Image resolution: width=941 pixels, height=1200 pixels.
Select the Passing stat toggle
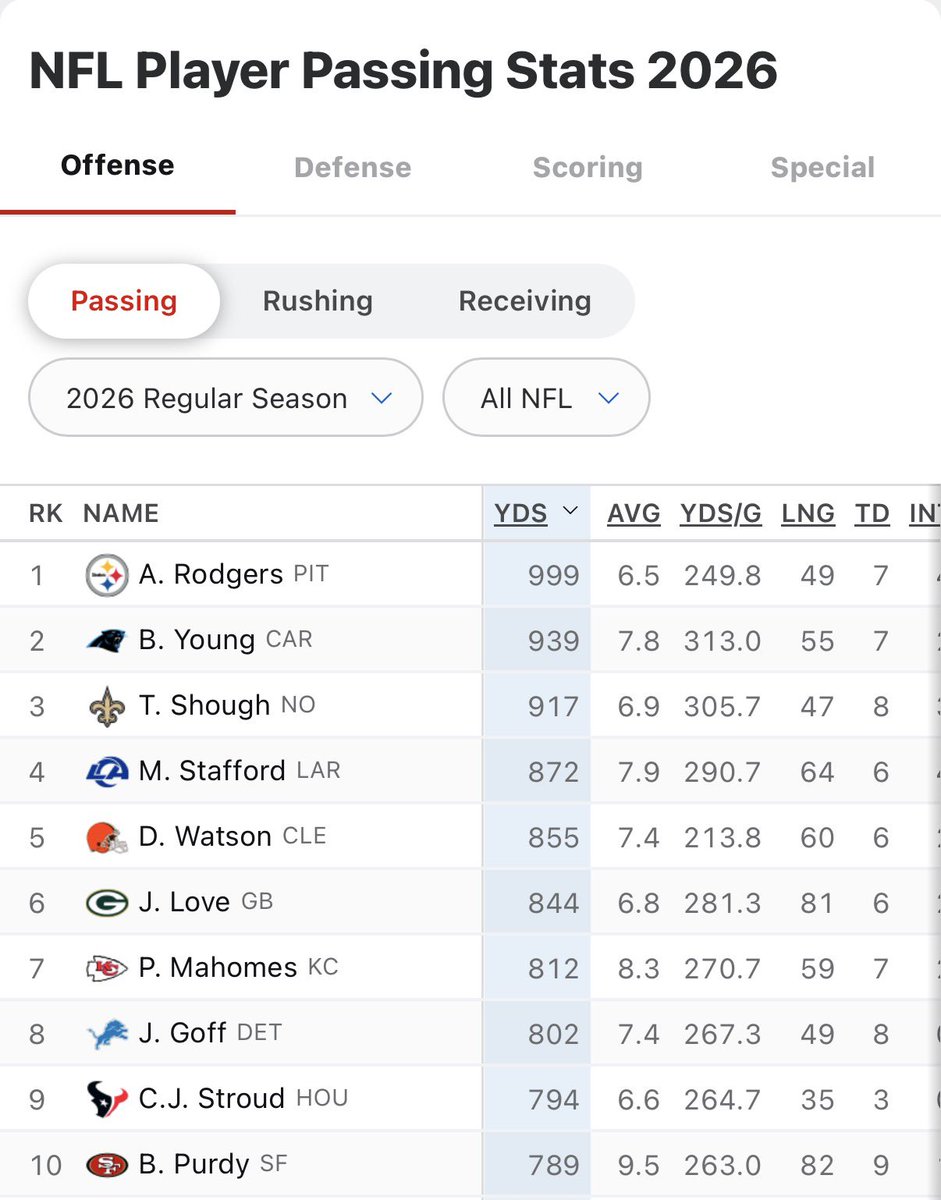(x=124, y=301)
